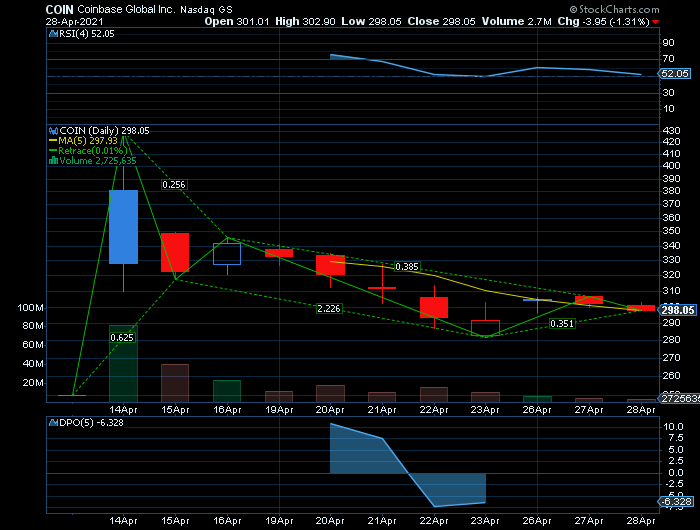Screen dimensions: 700x530
Task: Click the High 302.90 value
Action: [x=305, y=21]
